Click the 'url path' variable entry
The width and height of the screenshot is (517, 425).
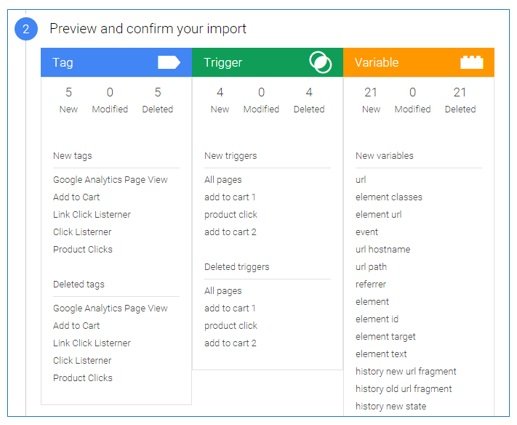pyautogui.click(x=371, y=267)
